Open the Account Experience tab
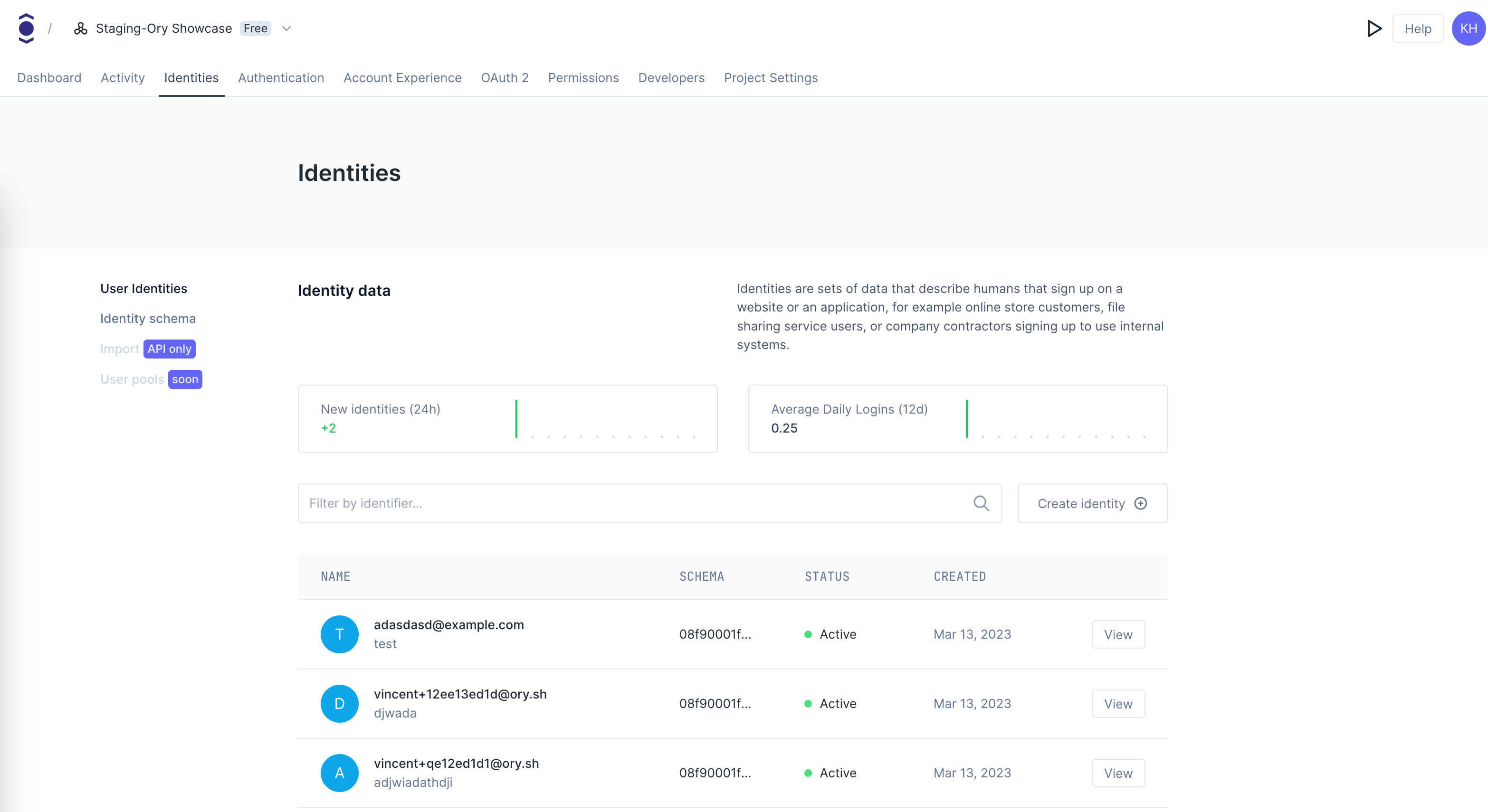This screenshot has height=812, width=1488. pyautogui.click(x=402, y=78)
